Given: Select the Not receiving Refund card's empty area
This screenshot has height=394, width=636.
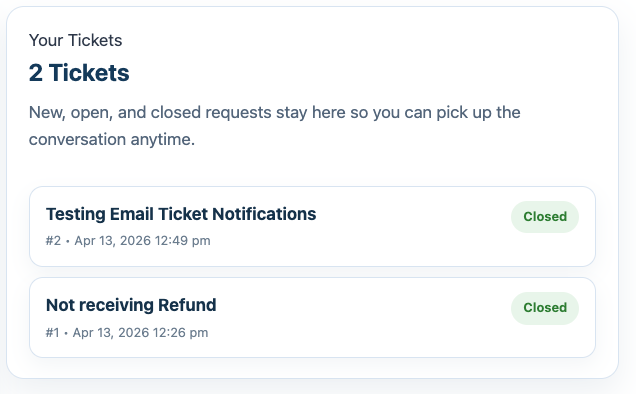Looking at the screenshot, I should coord(365,335).
